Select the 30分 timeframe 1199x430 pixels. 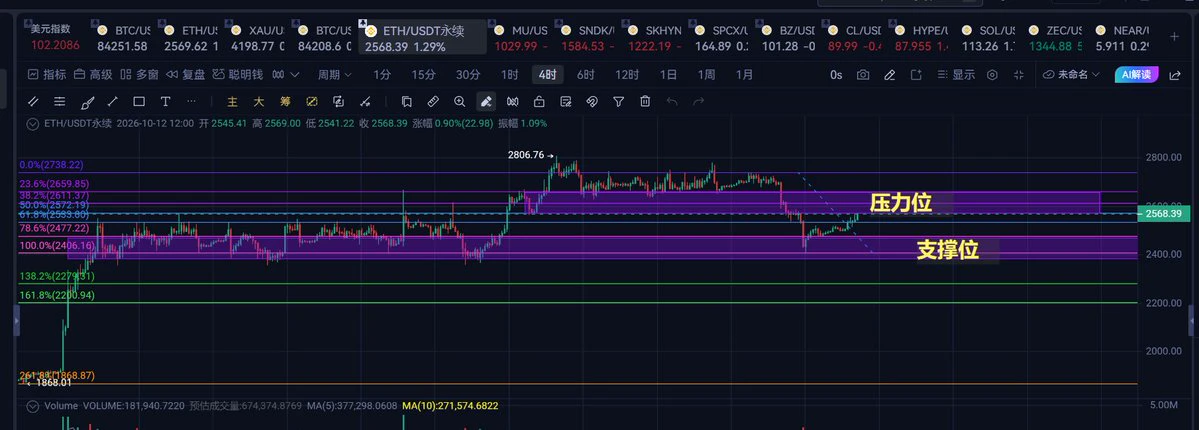(468, 75)
